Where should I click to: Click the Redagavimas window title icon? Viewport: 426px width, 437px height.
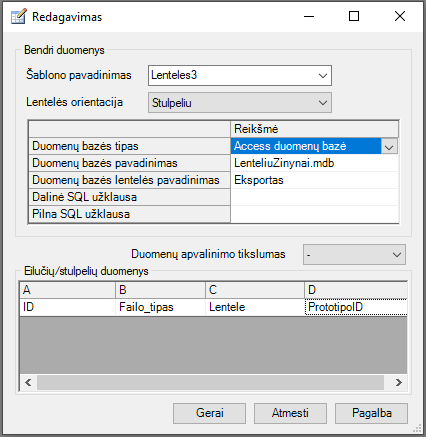(x=18, y=17)
